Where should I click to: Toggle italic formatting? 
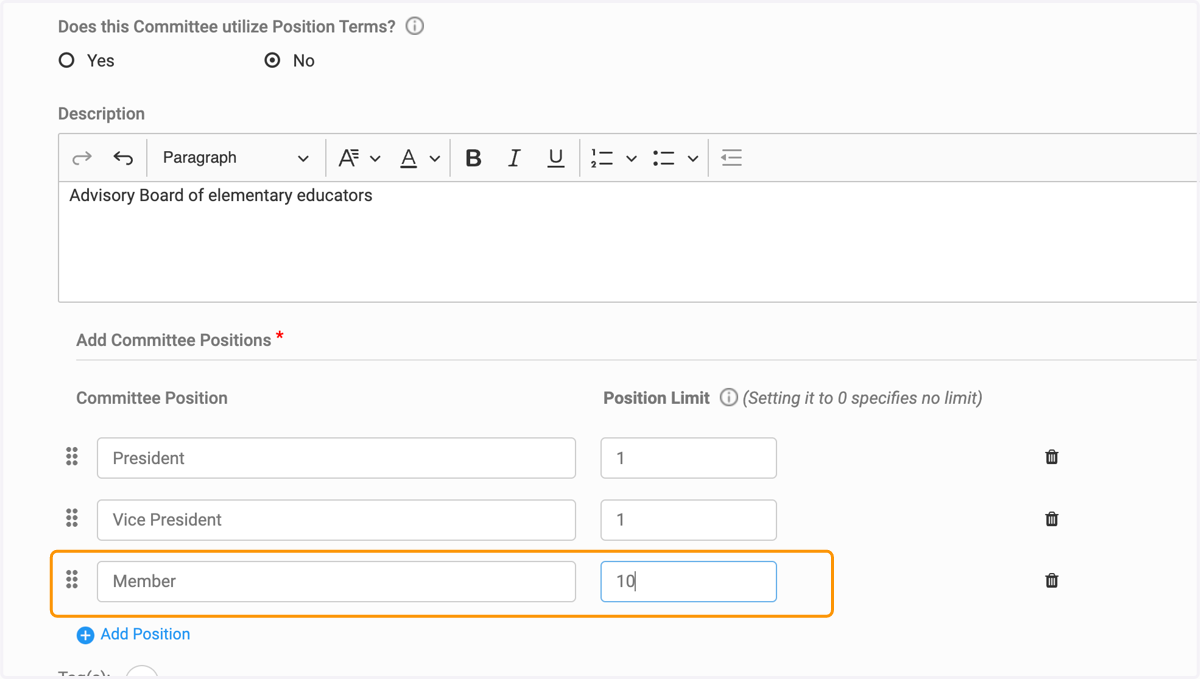click(x=514, y=158)
